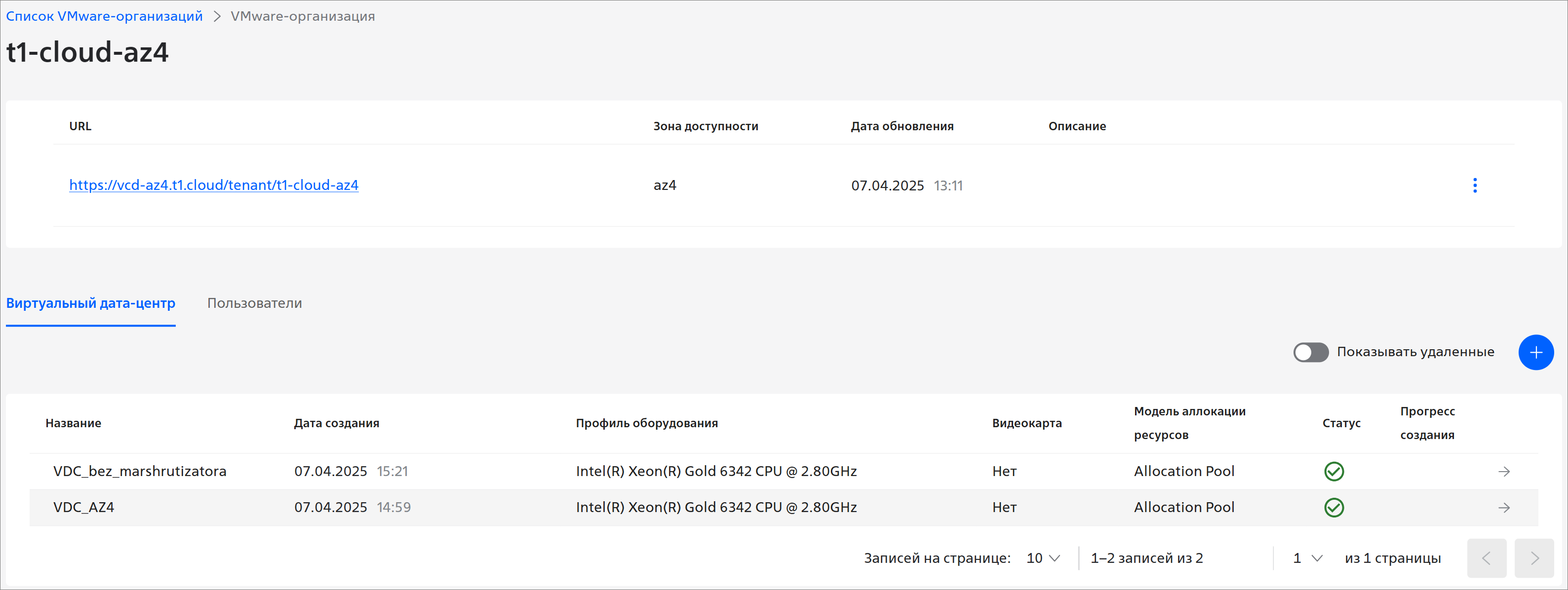Go to Список VMware-организаций breadcrumb
This screenshot has height=590, width=1568.
click(x=104, y=16)
